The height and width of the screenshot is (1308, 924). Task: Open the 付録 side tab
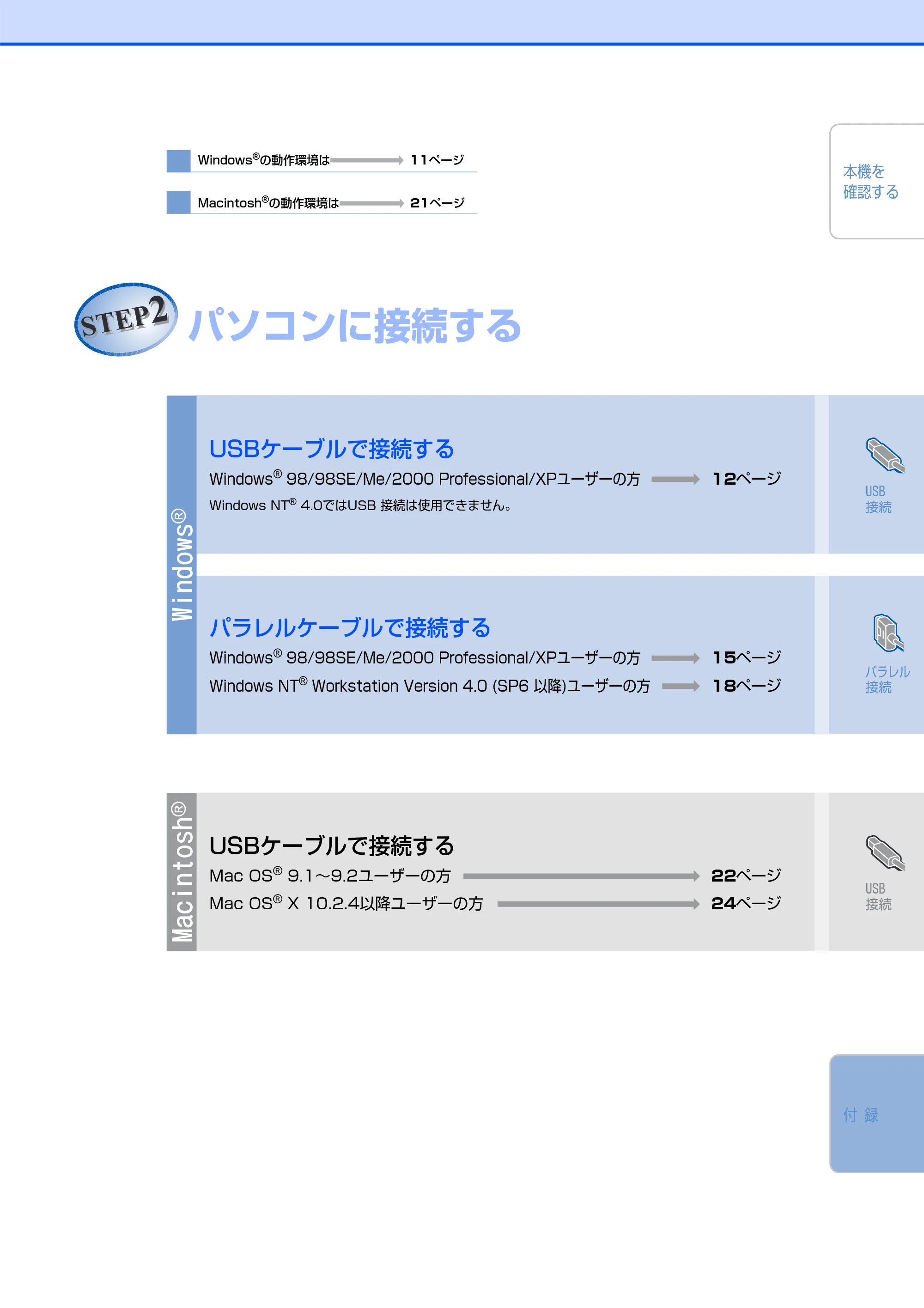click(877, 1113)
